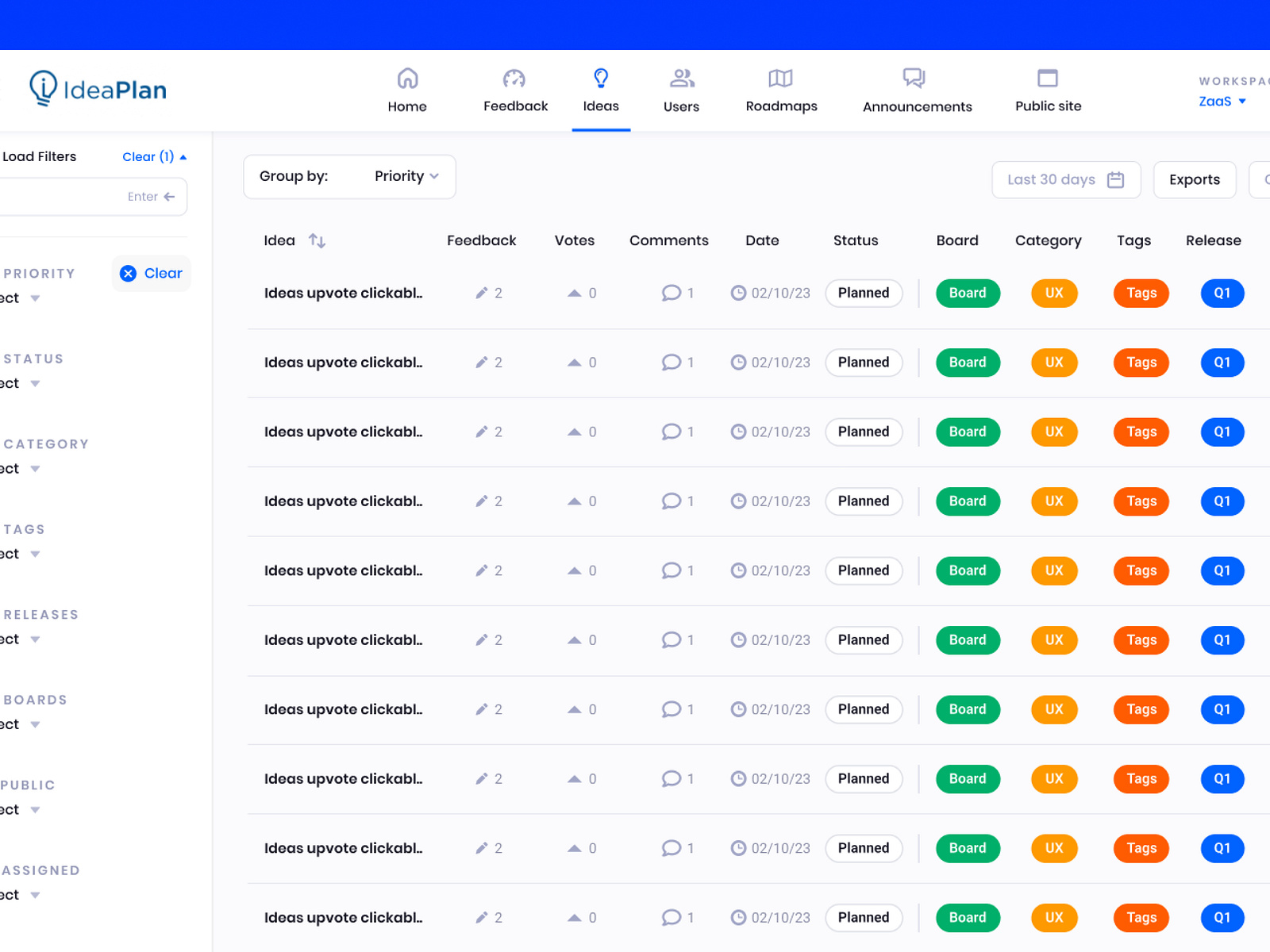1270x952 pixels.
Task: Click the green Board pill on first row
Action: [968, 293]
